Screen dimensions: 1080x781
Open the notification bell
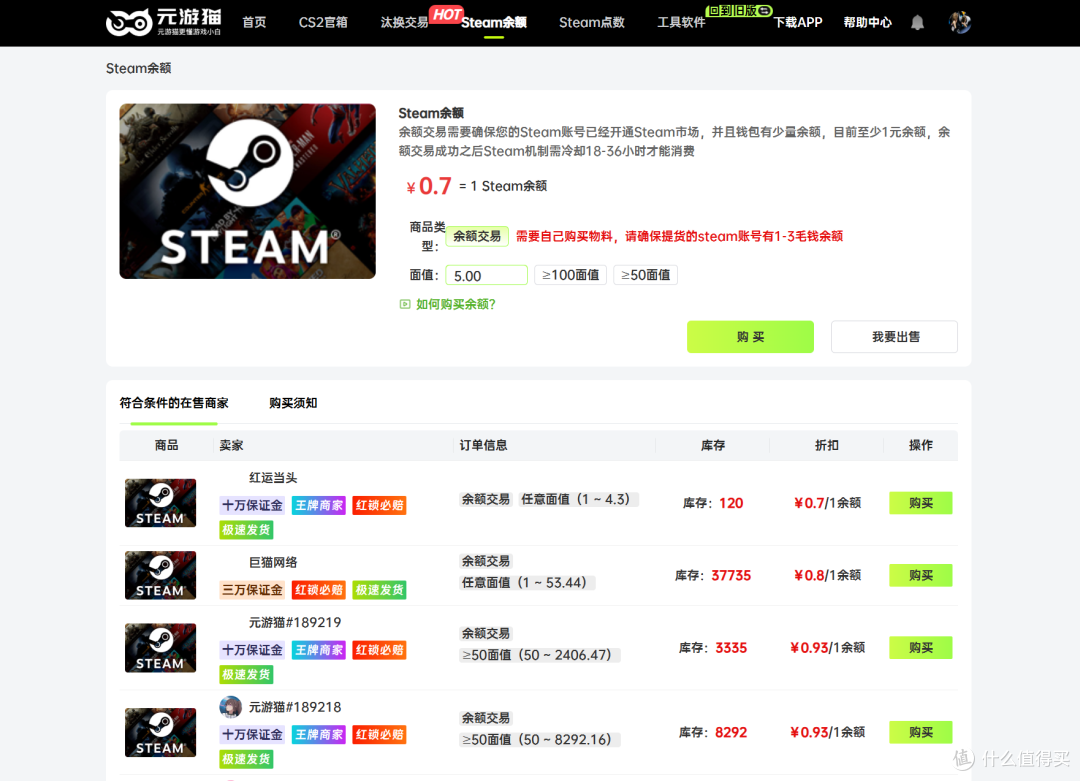[917, 23]
